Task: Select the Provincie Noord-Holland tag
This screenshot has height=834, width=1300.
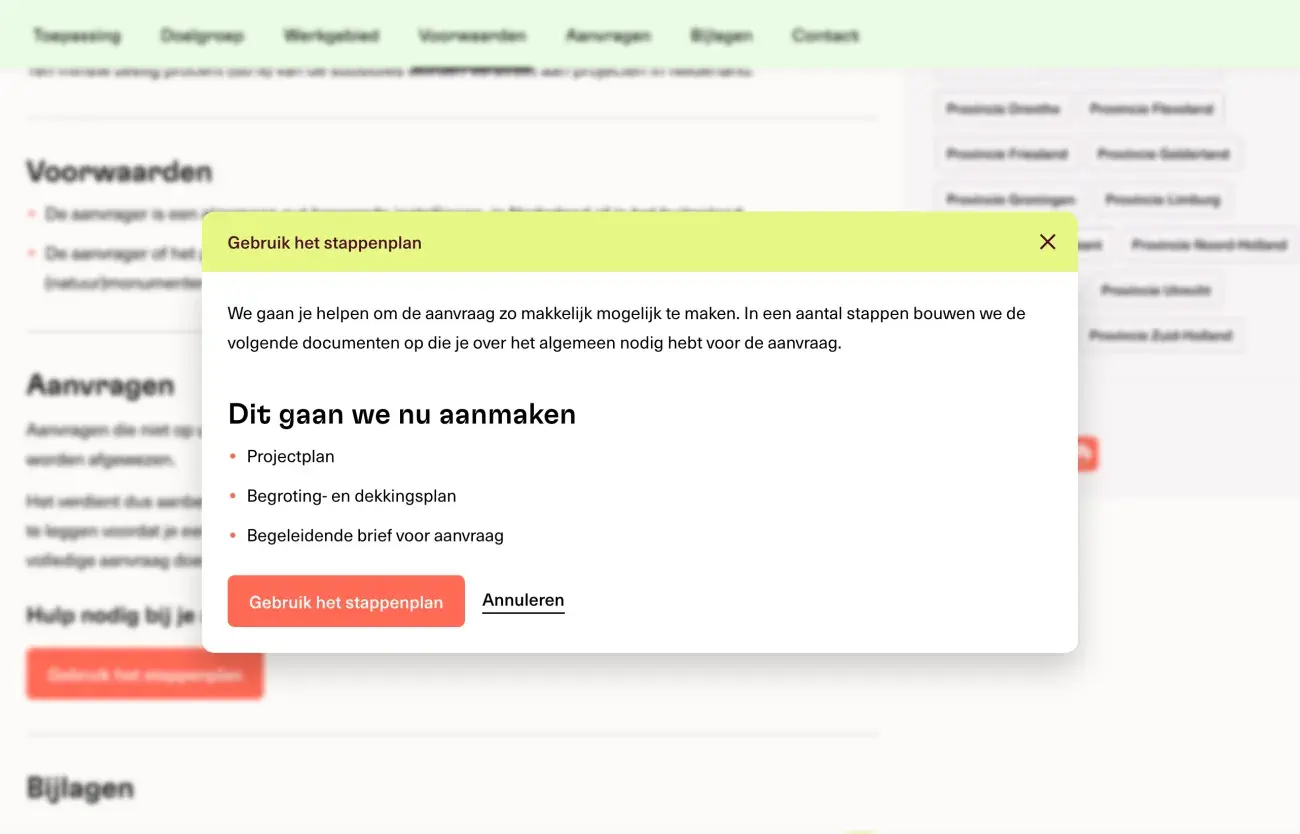Action: click(1208, 243)
